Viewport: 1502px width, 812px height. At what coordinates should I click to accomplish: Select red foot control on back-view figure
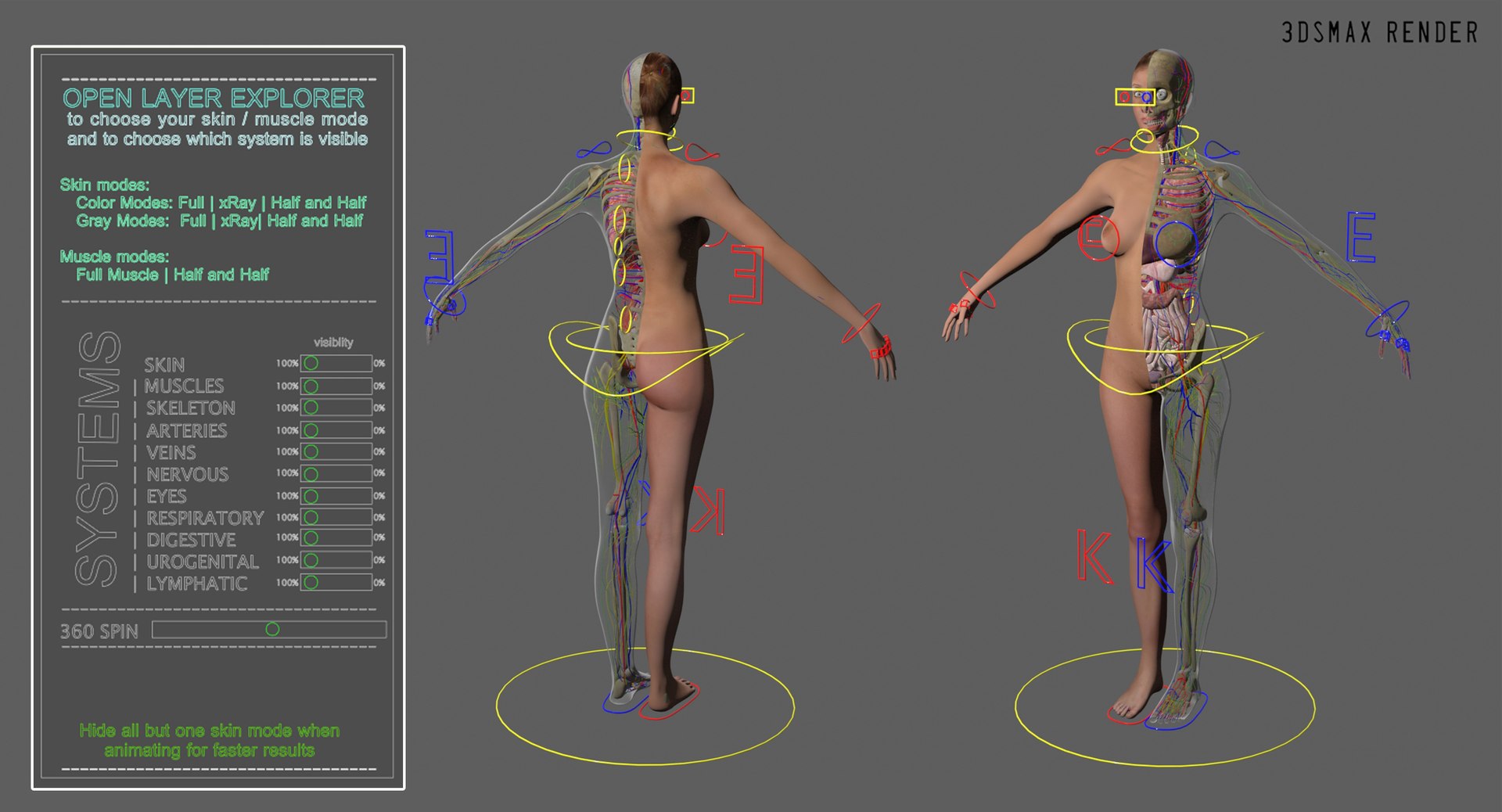click(x=669, y=702)
